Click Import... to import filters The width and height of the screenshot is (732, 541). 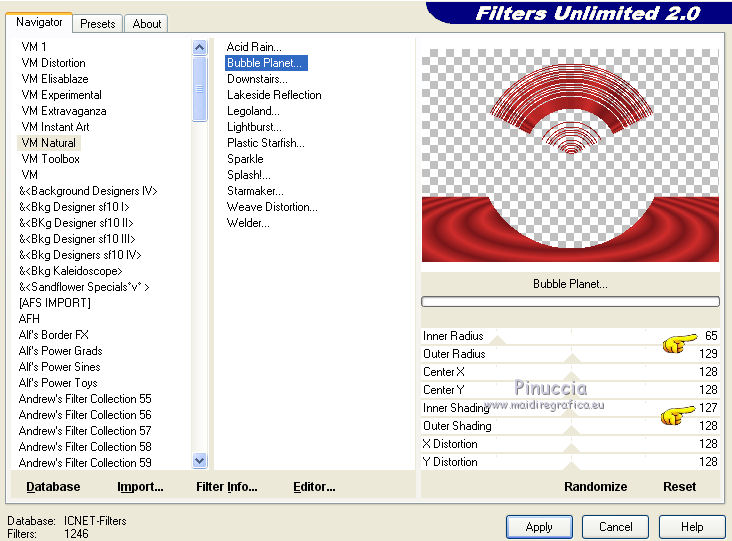140,487
